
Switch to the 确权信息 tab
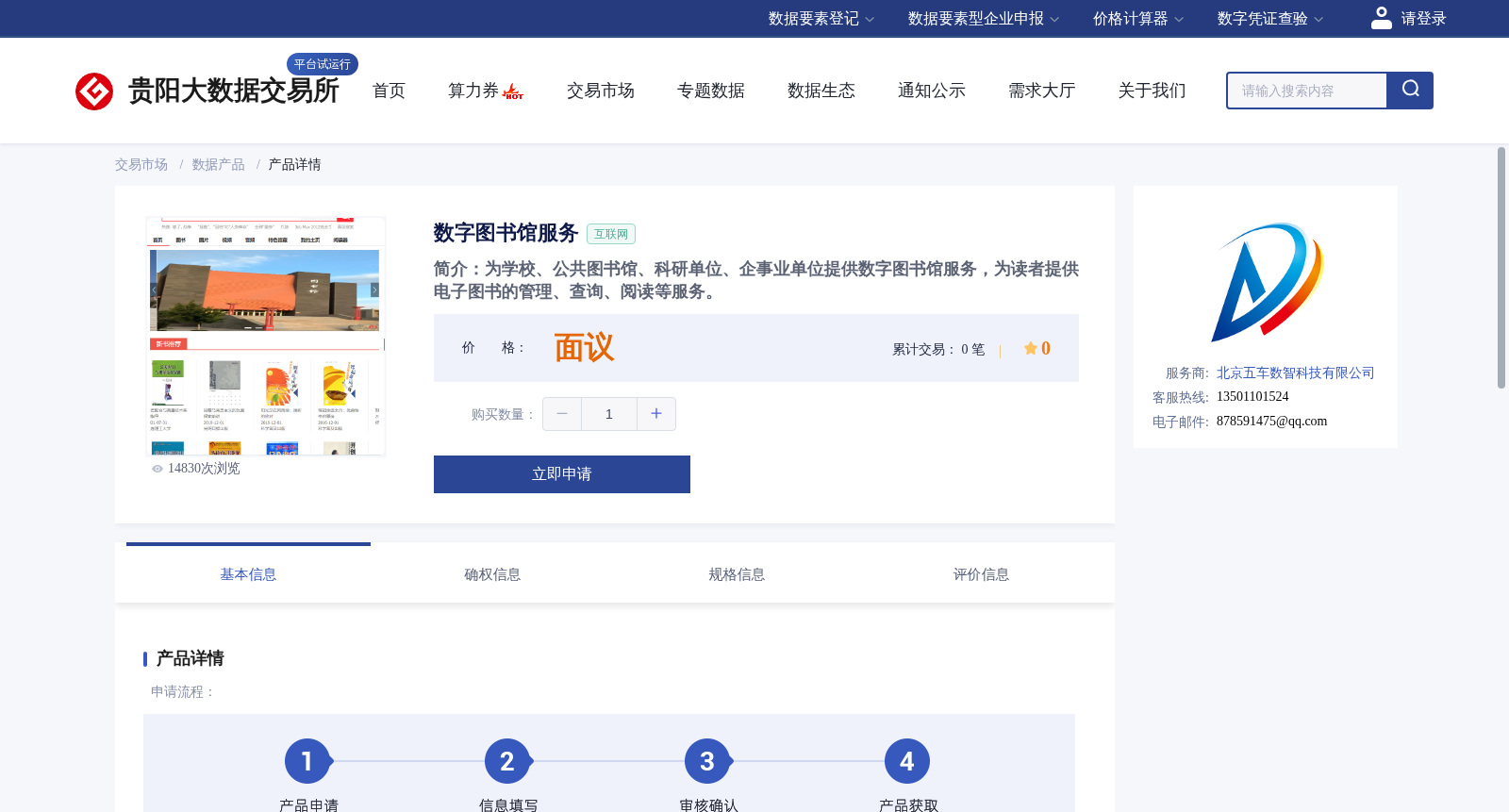(492, 573)
